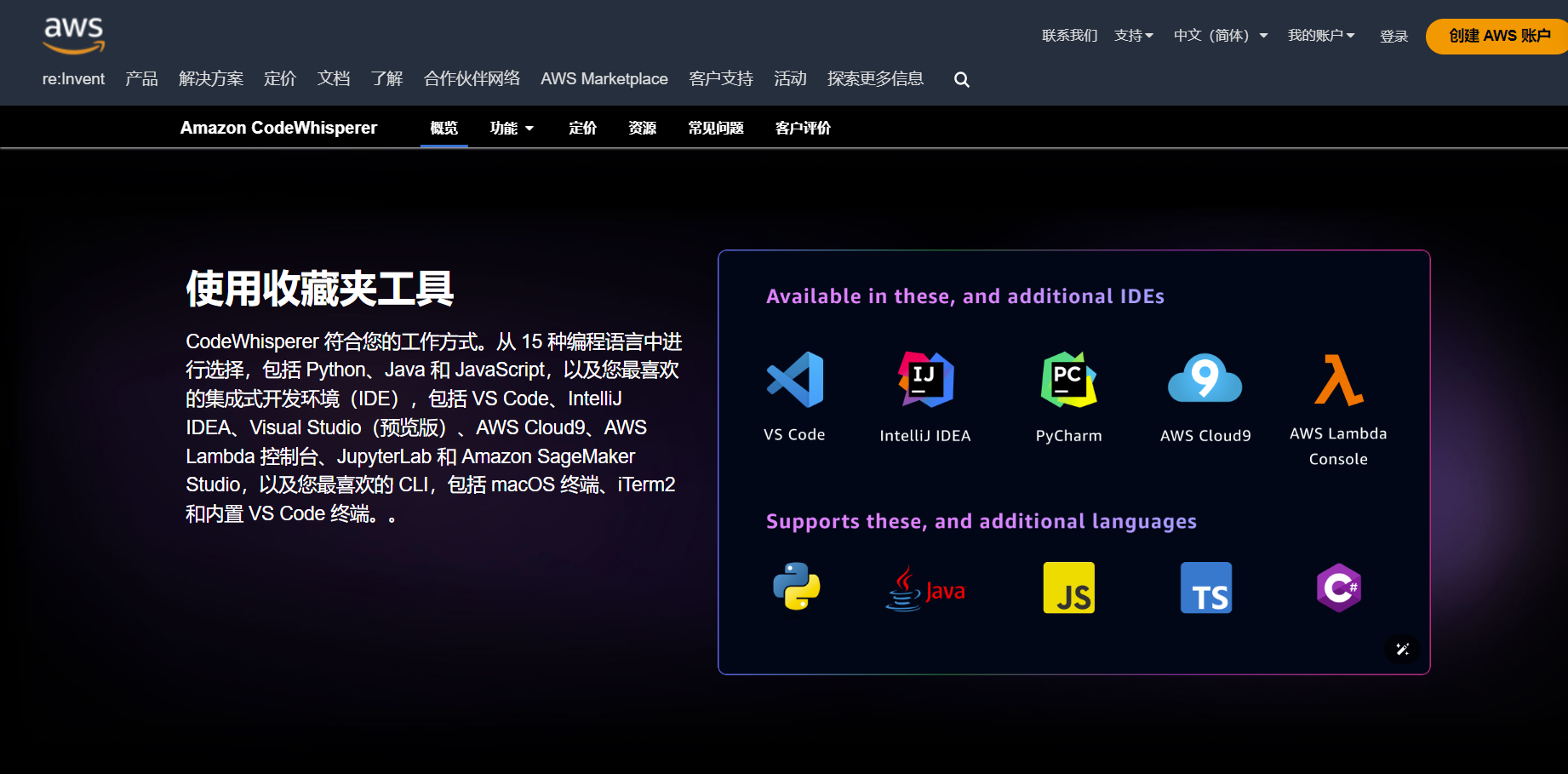This screenshot has height=774, width=1568.
Task: Click the magic wand icon in the panel corner
Action: click(1403, 649)
